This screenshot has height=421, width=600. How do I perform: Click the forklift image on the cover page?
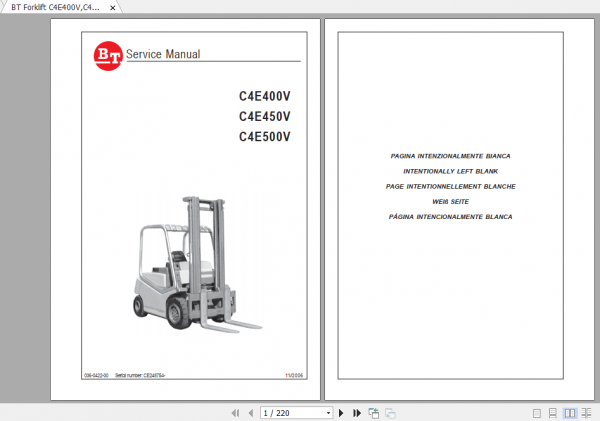[197, 264]
